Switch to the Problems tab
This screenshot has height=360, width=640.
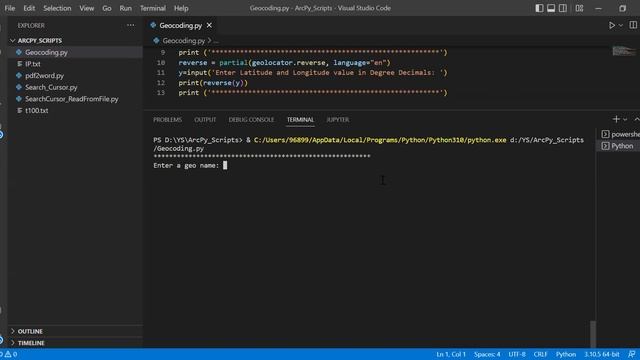167,120
